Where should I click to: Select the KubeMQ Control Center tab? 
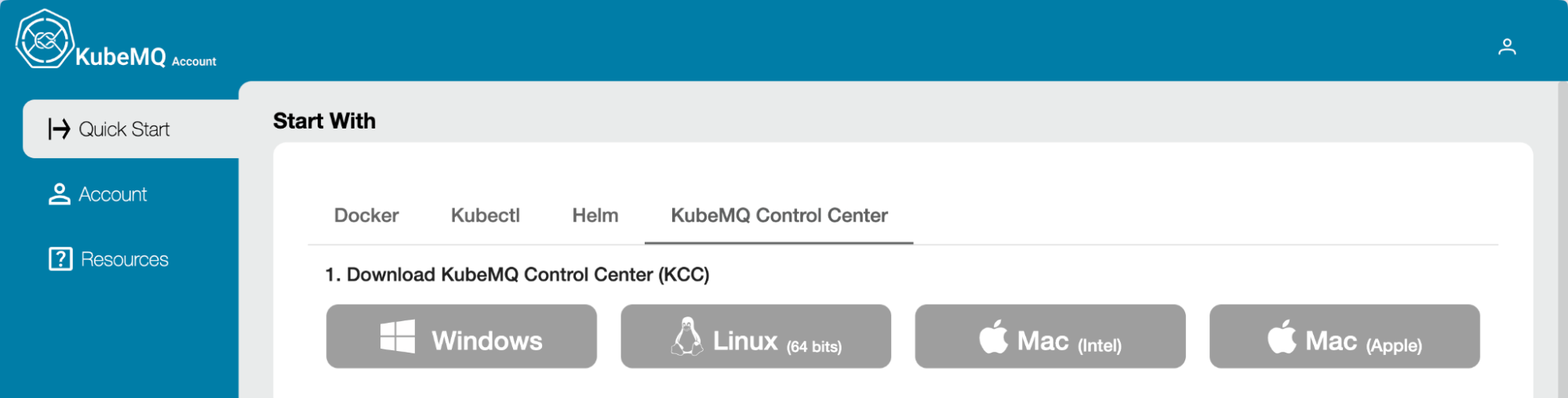pyautogui.click(x=779, y=215)
